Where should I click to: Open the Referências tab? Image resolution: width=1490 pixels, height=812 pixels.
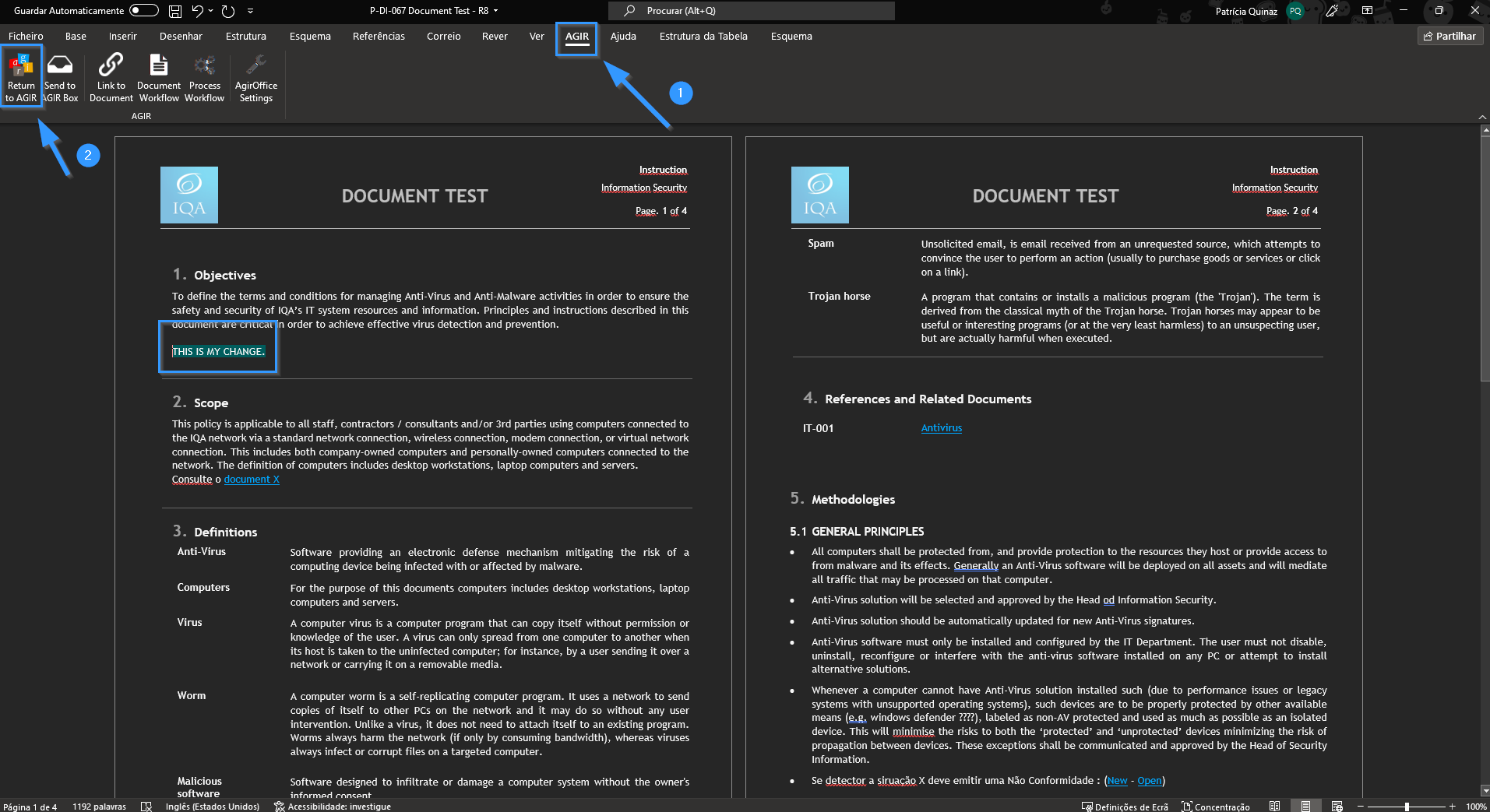tap(379, 36)
